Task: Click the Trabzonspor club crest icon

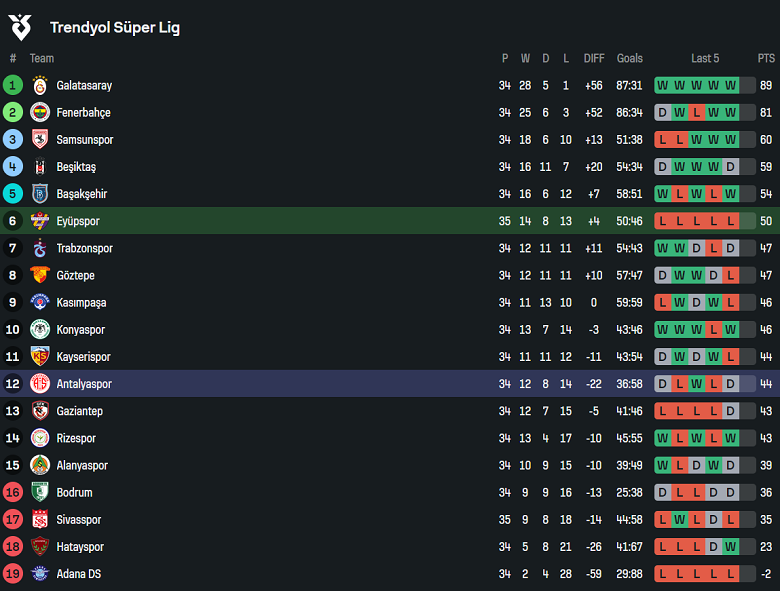Action: 40,248
